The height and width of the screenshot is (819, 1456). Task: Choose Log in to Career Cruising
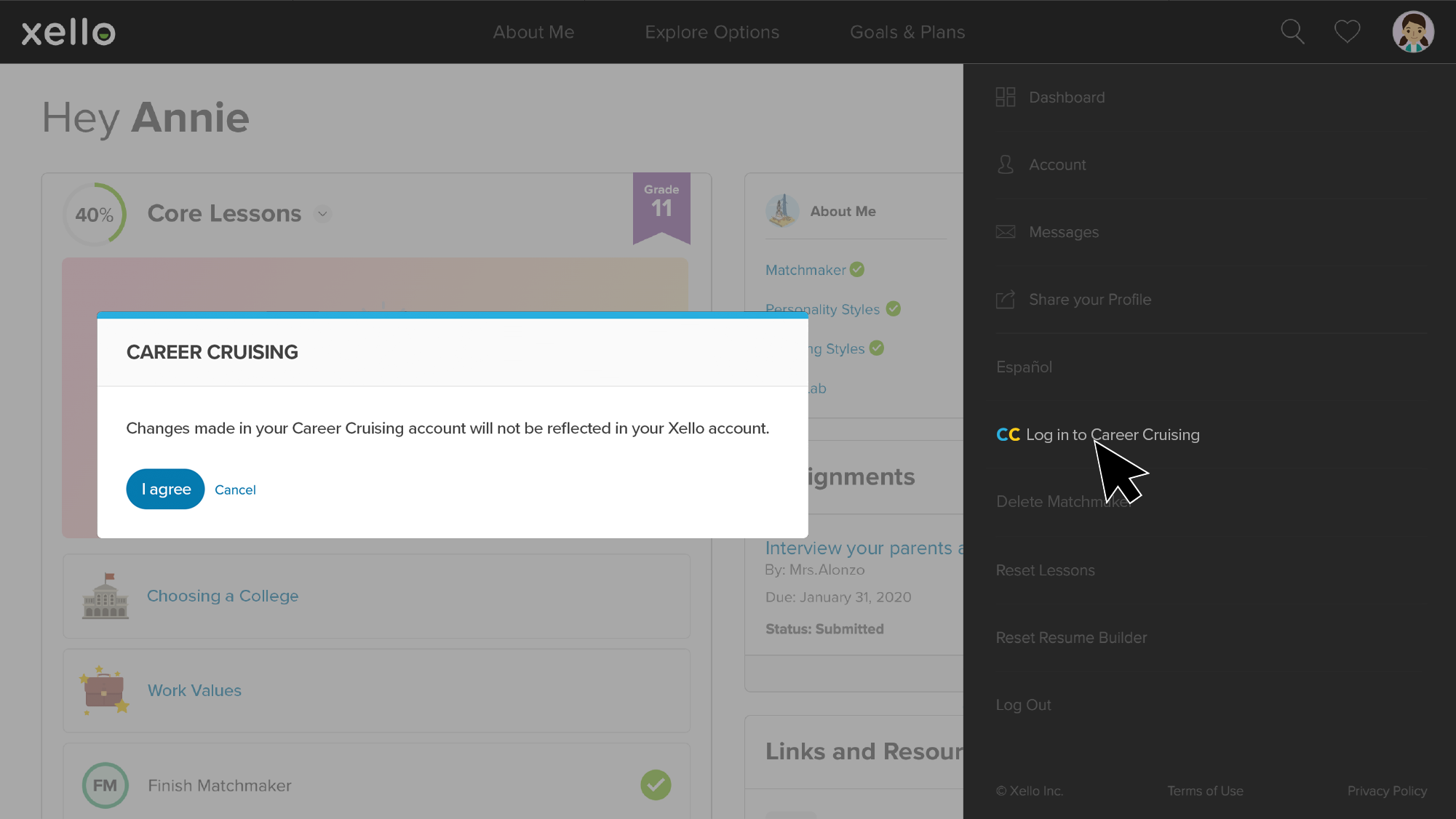(x=1113, y=435)
